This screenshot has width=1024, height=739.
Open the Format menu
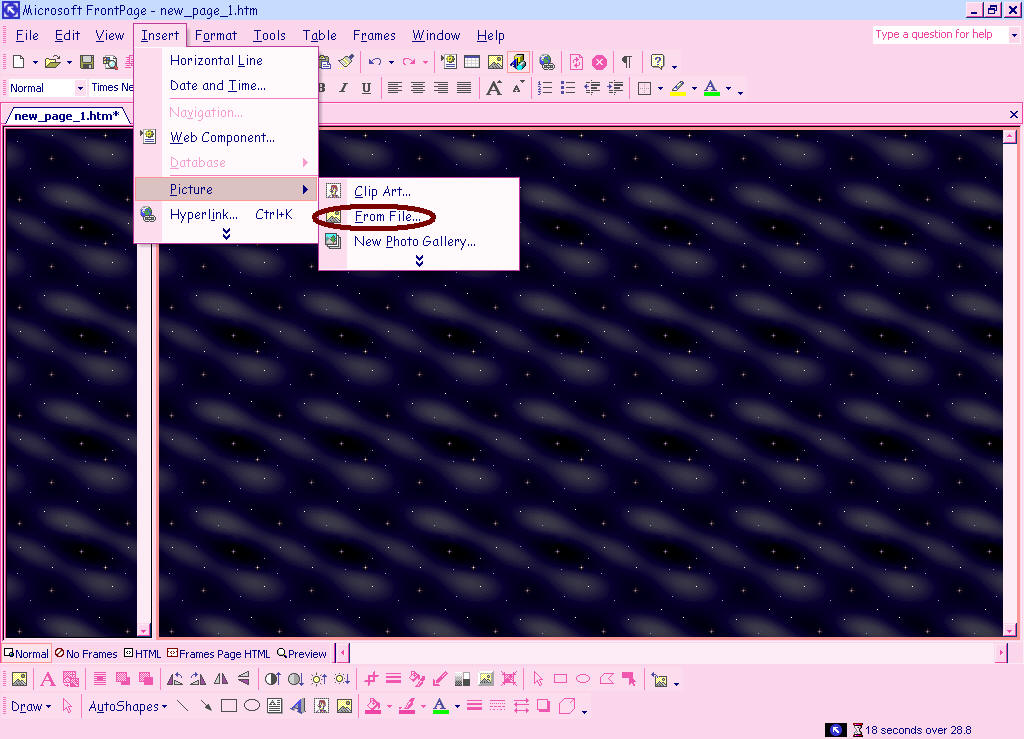tap(216, 35)
